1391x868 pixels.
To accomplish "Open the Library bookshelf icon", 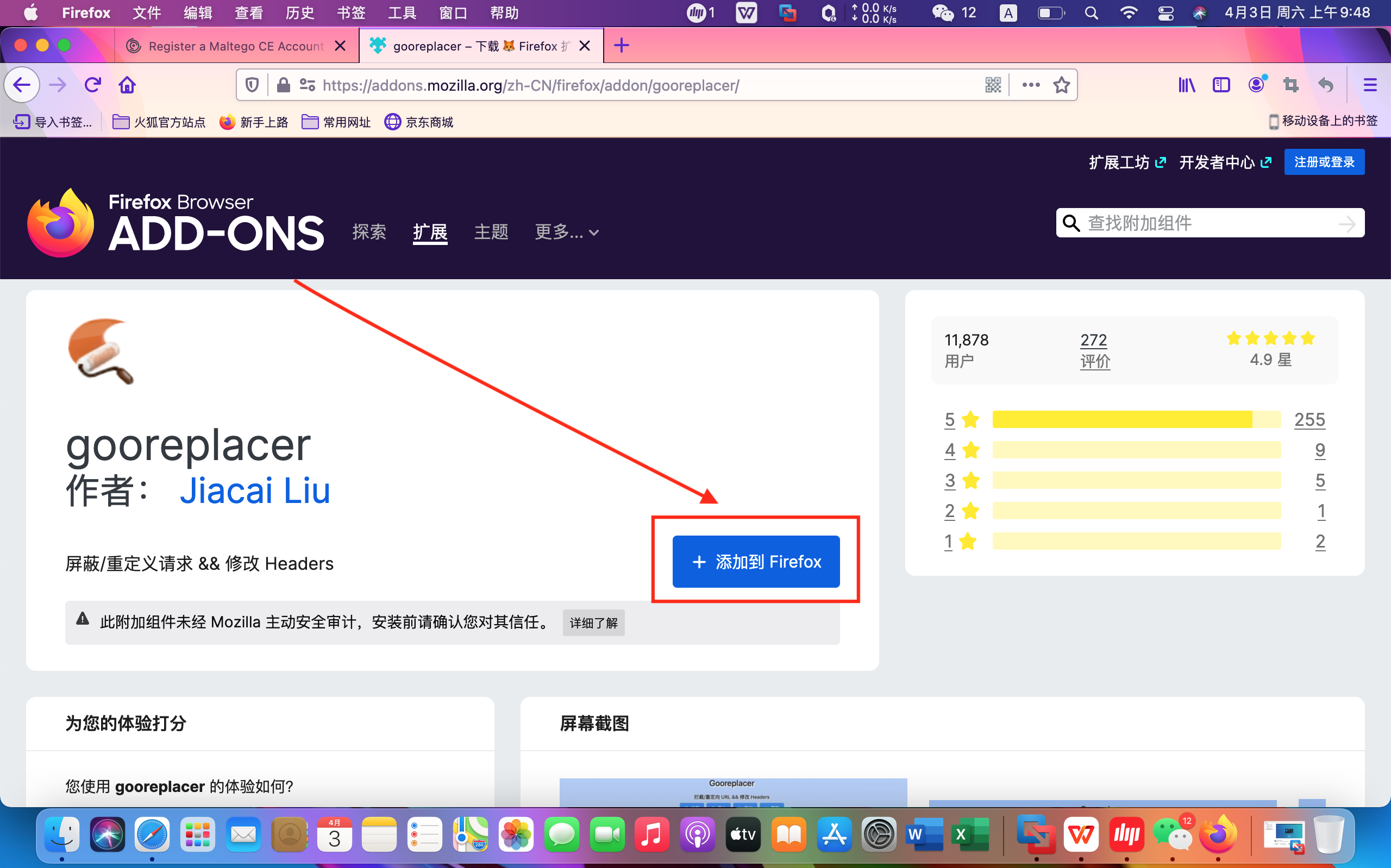I will click(1187, 85).
